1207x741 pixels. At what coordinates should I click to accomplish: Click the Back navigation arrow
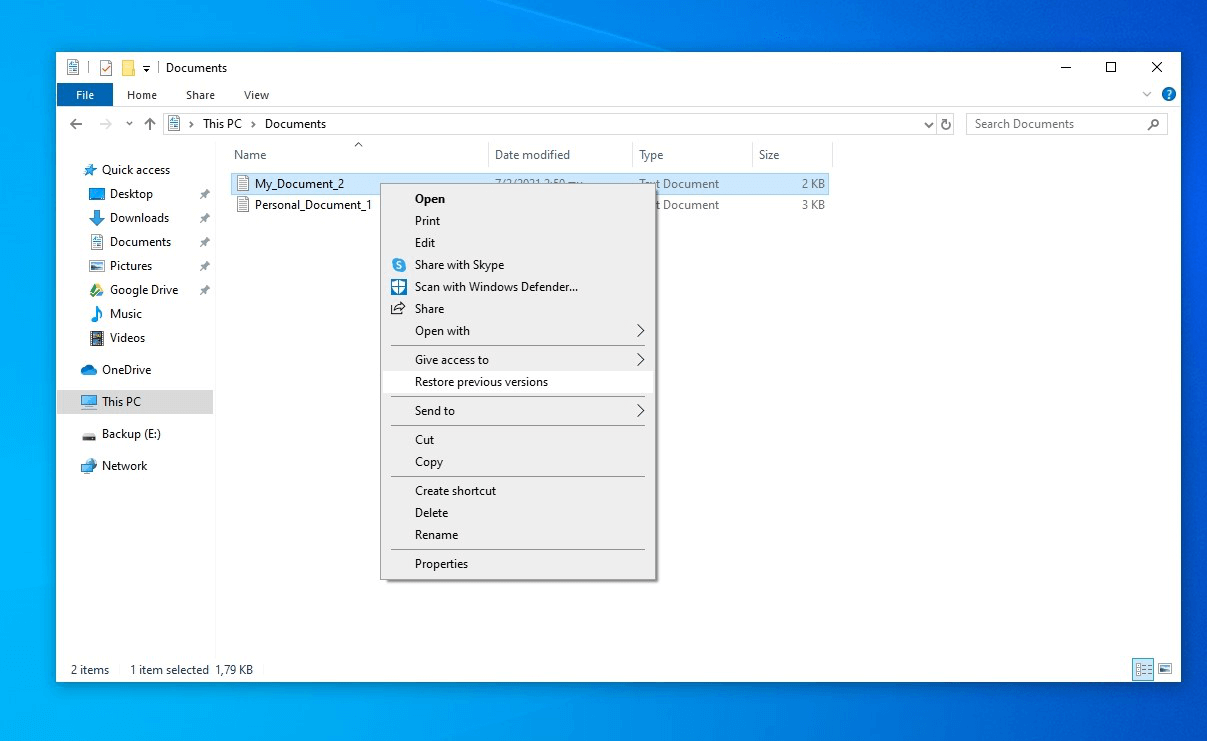[x=76, y=124]
